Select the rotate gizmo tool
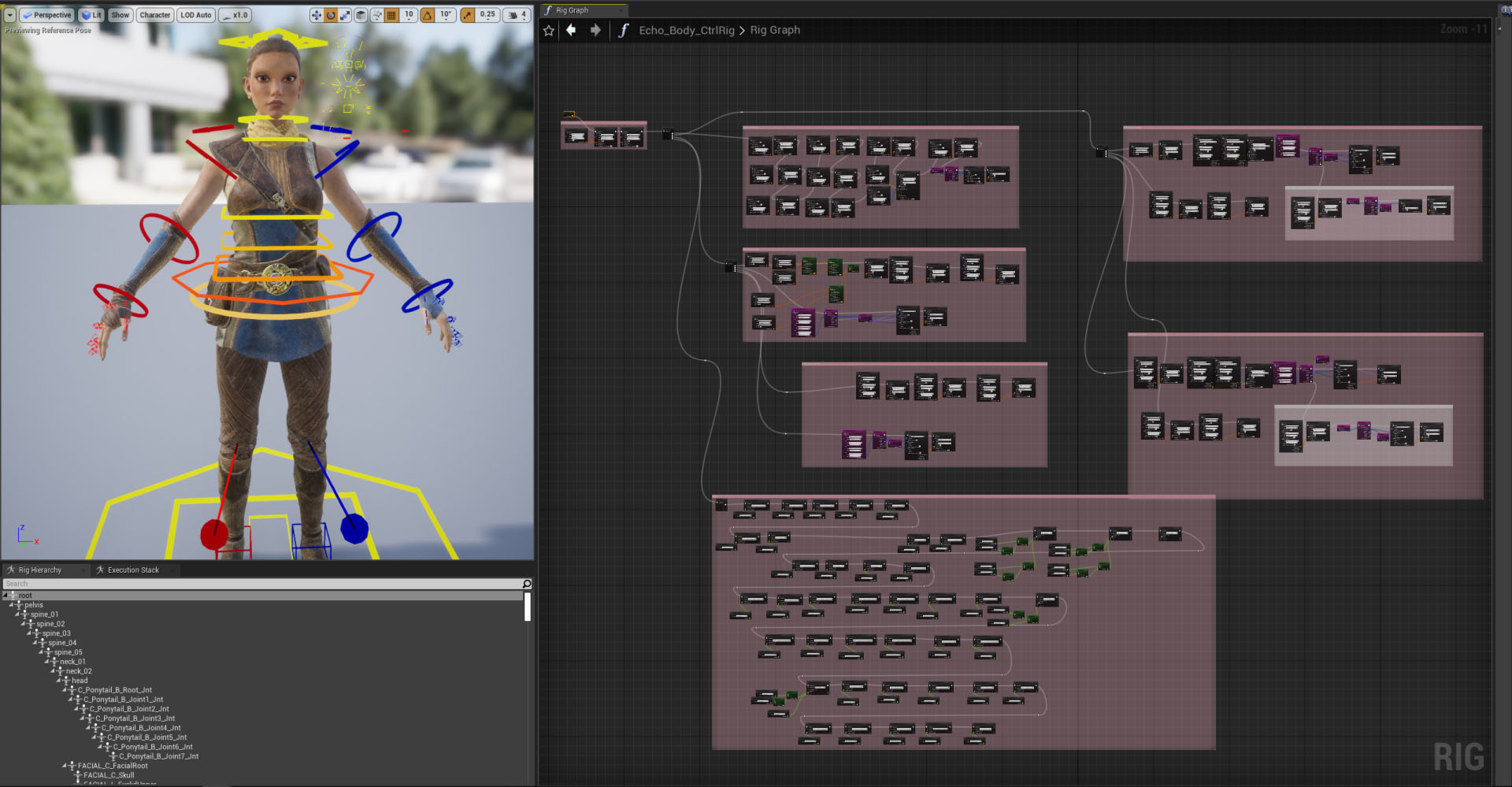 (x=331, y=15)
